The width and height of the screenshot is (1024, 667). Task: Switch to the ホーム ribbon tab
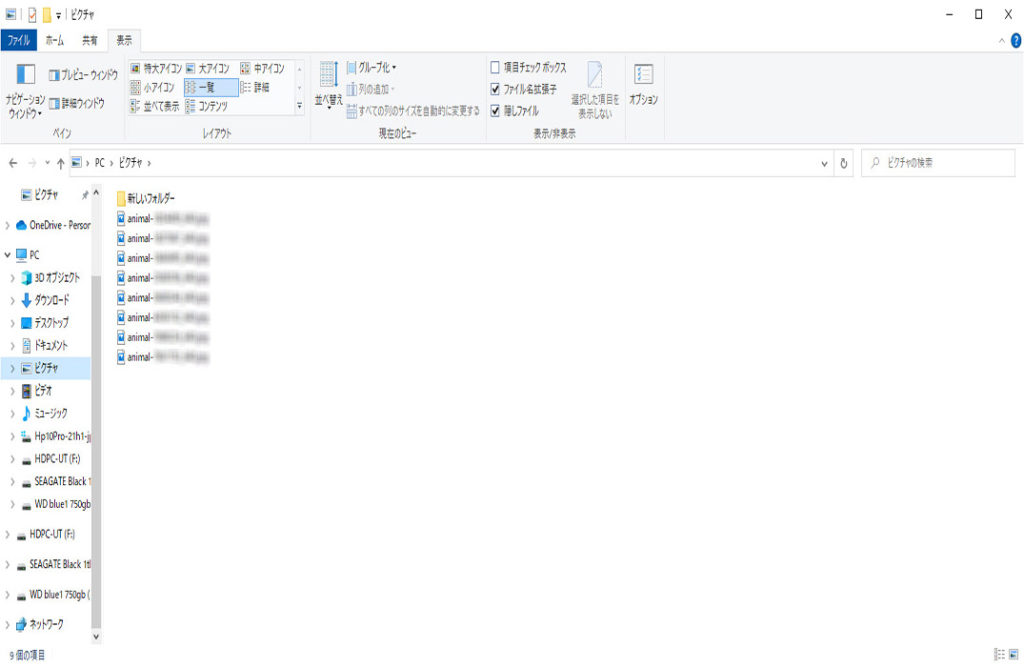click(55, 41)
